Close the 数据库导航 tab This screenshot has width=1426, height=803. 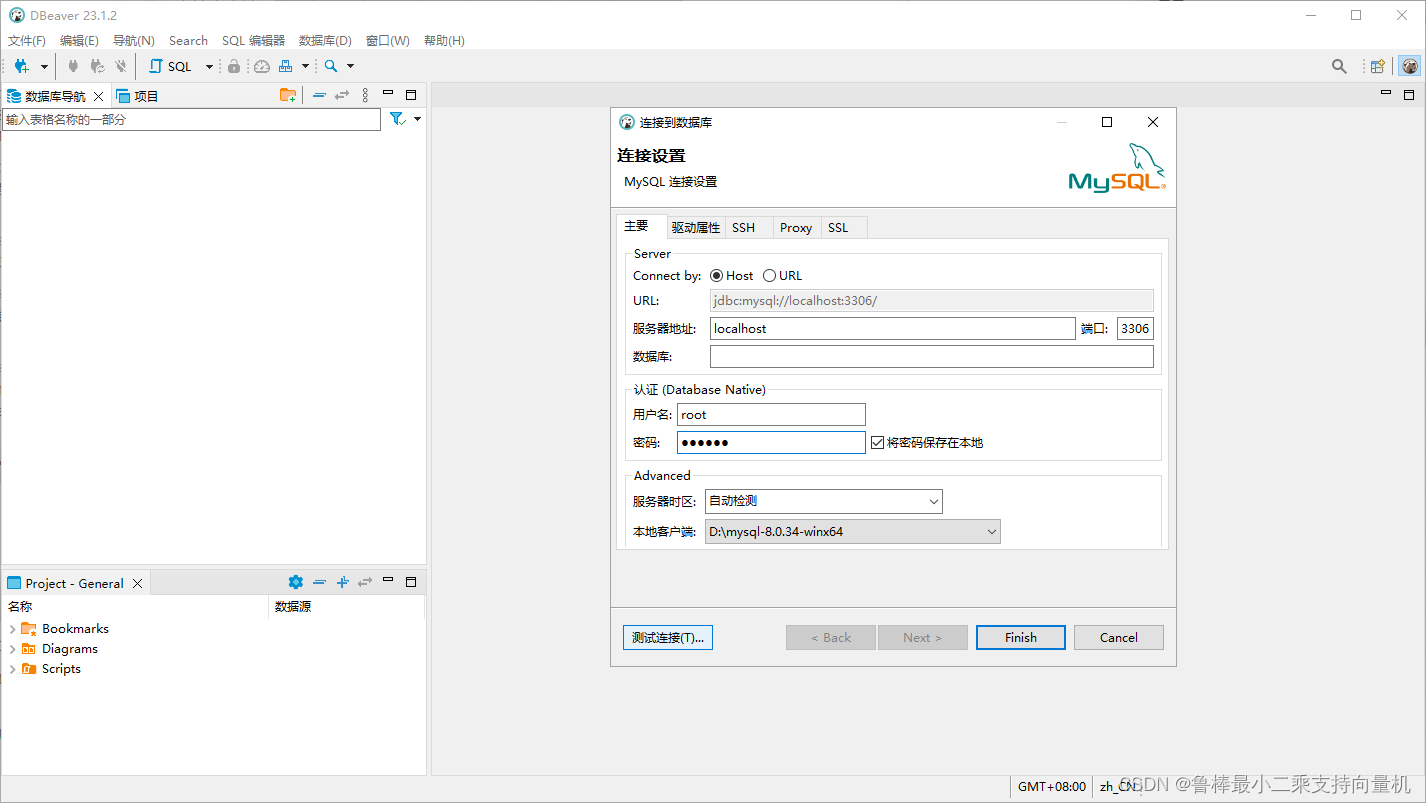[x=98, y=96]
